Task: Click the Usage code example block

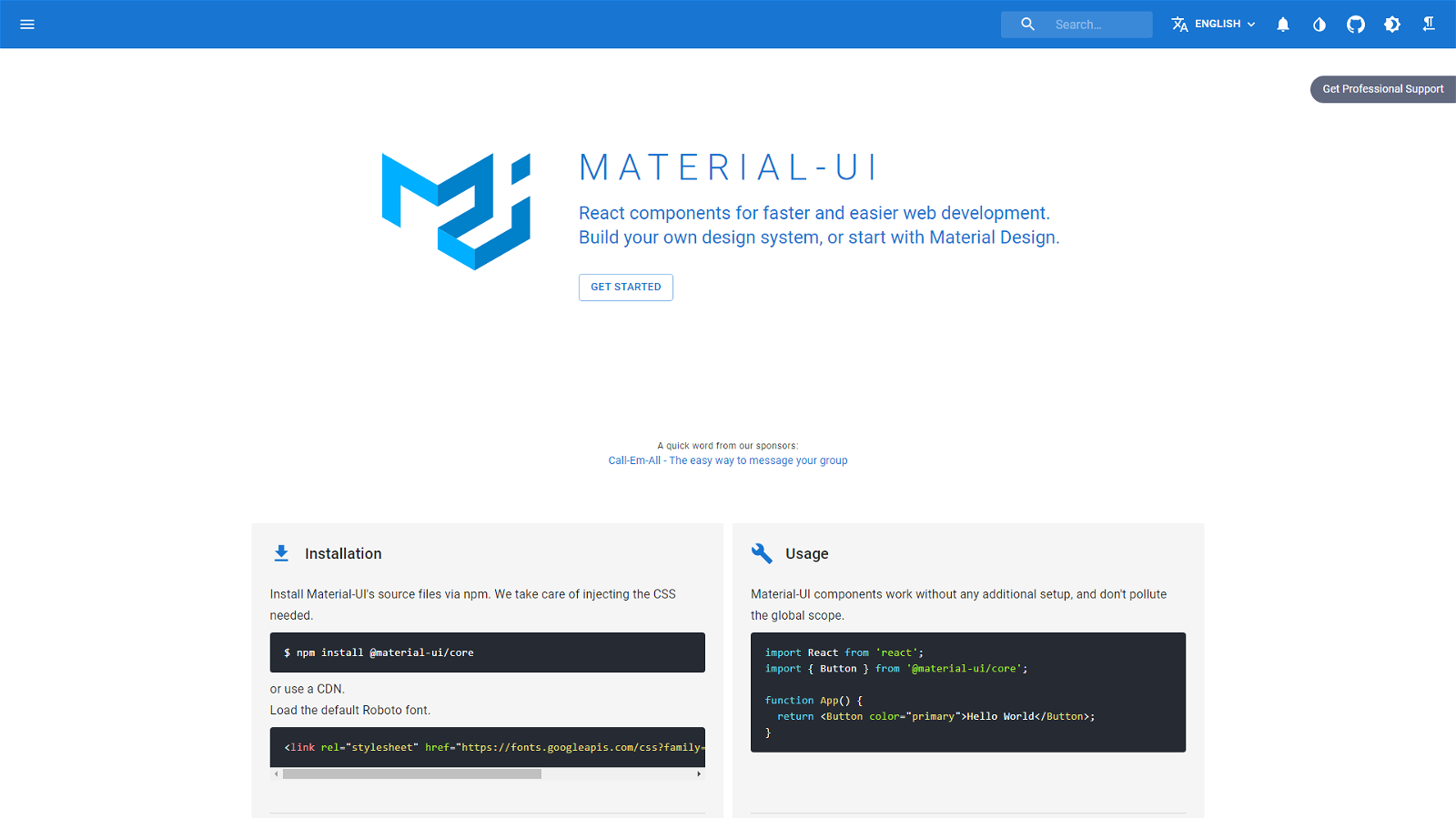Action: (968, 693)
